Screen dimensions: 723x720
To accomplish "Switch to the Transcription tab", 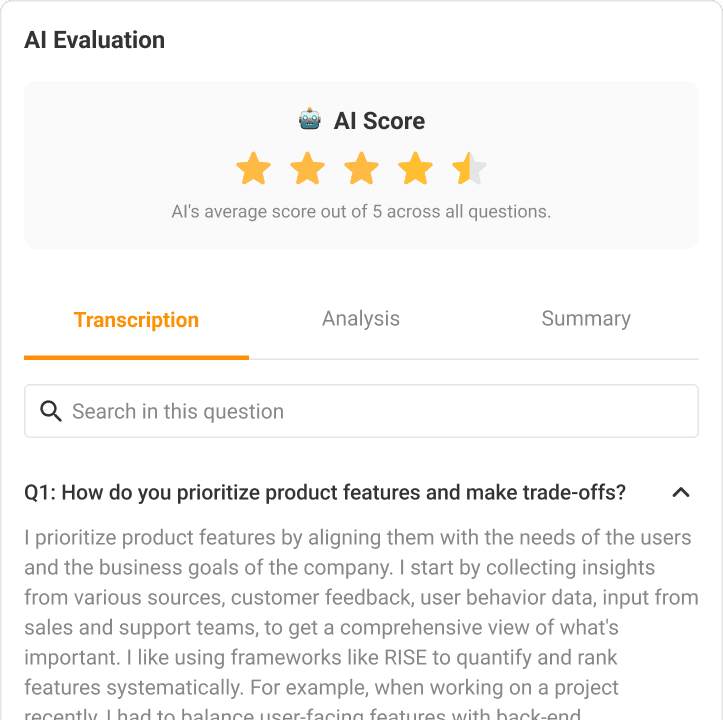I will click(x=136, y=320).
